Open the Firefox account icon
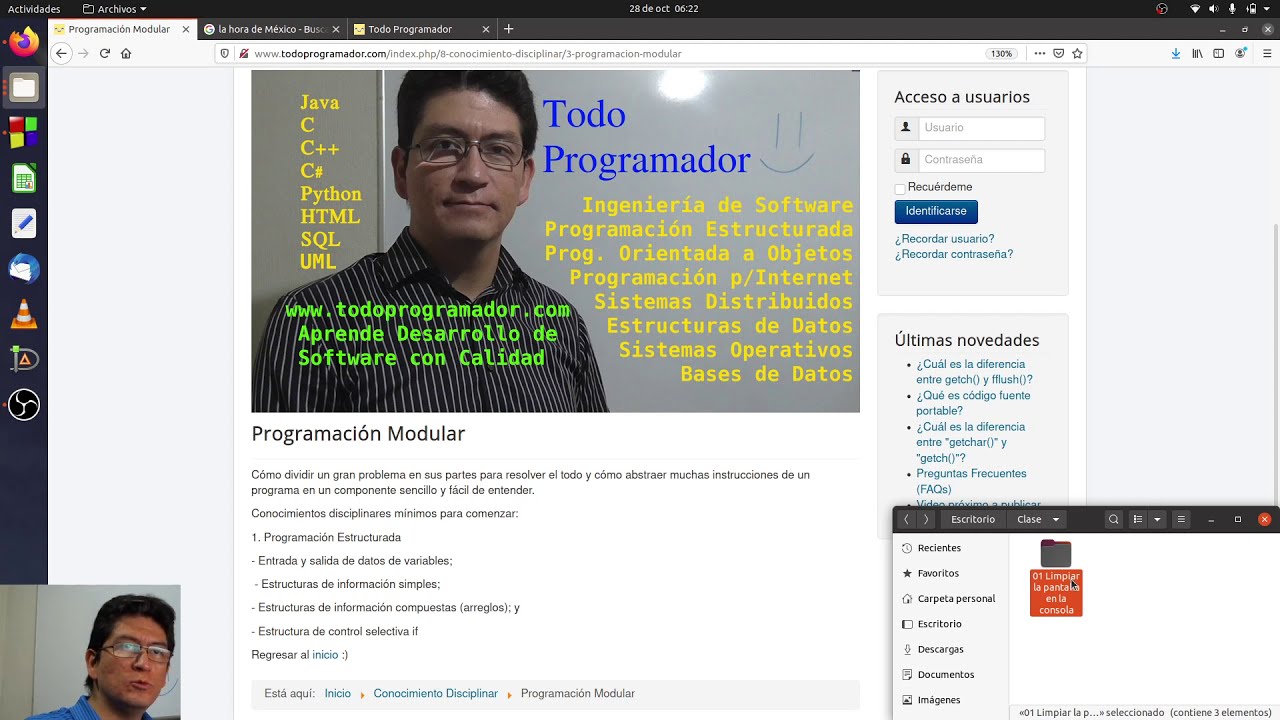Viewport: 1280px width, 720px height. [1240, 54]
